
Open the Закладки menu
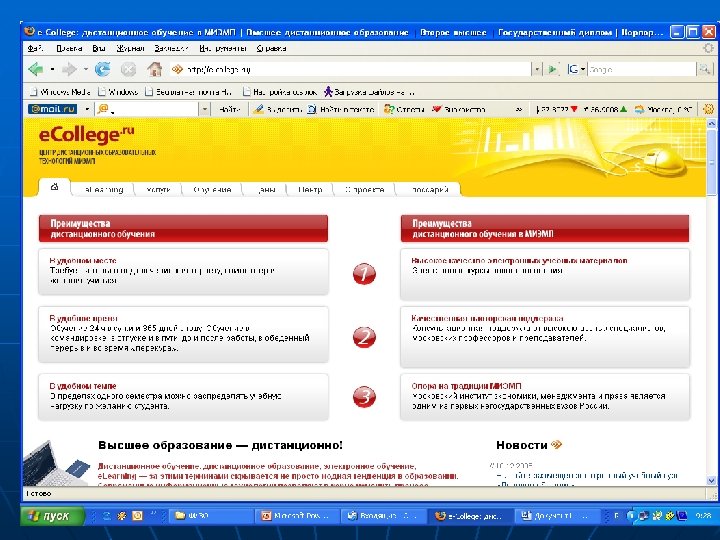point(171,48)
